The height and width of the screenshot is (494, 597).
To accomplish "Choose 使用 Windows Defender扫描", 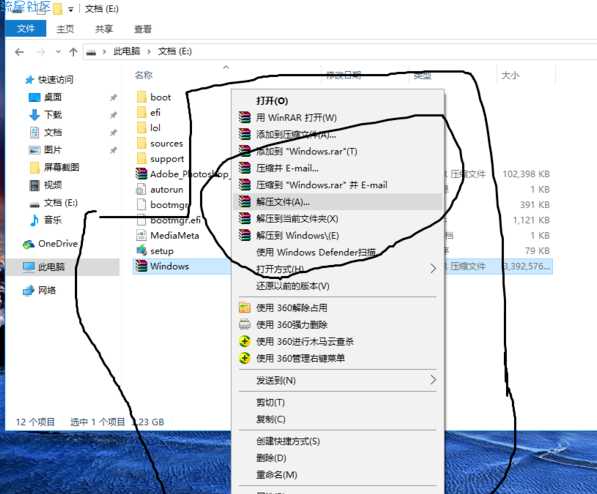I will (x=337, y=252).
